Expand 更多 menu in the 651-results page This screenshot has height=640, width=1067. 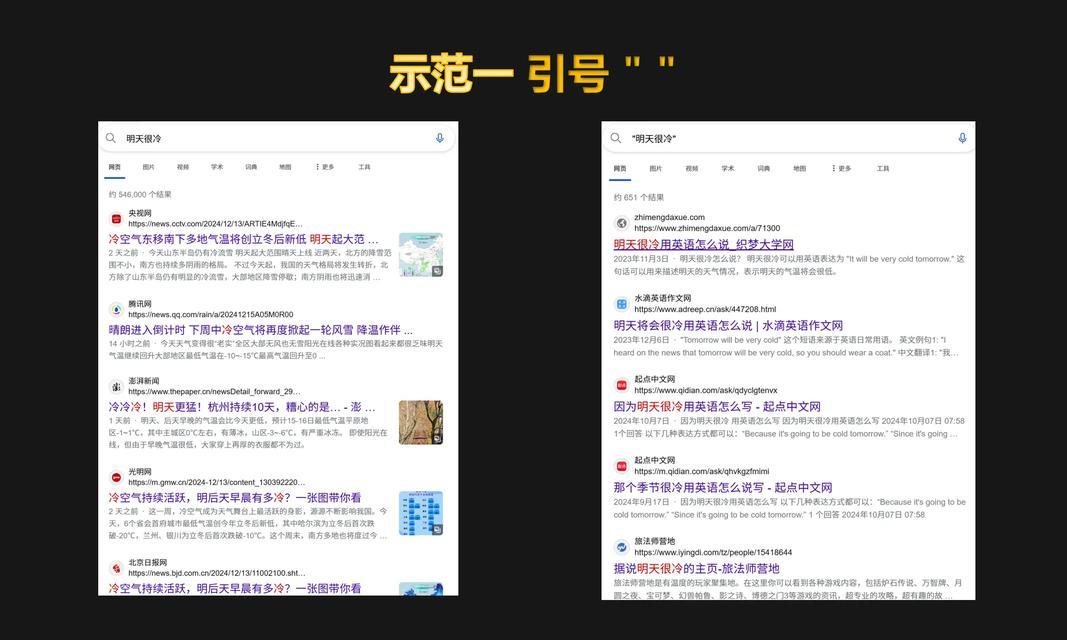pos(841,168)
